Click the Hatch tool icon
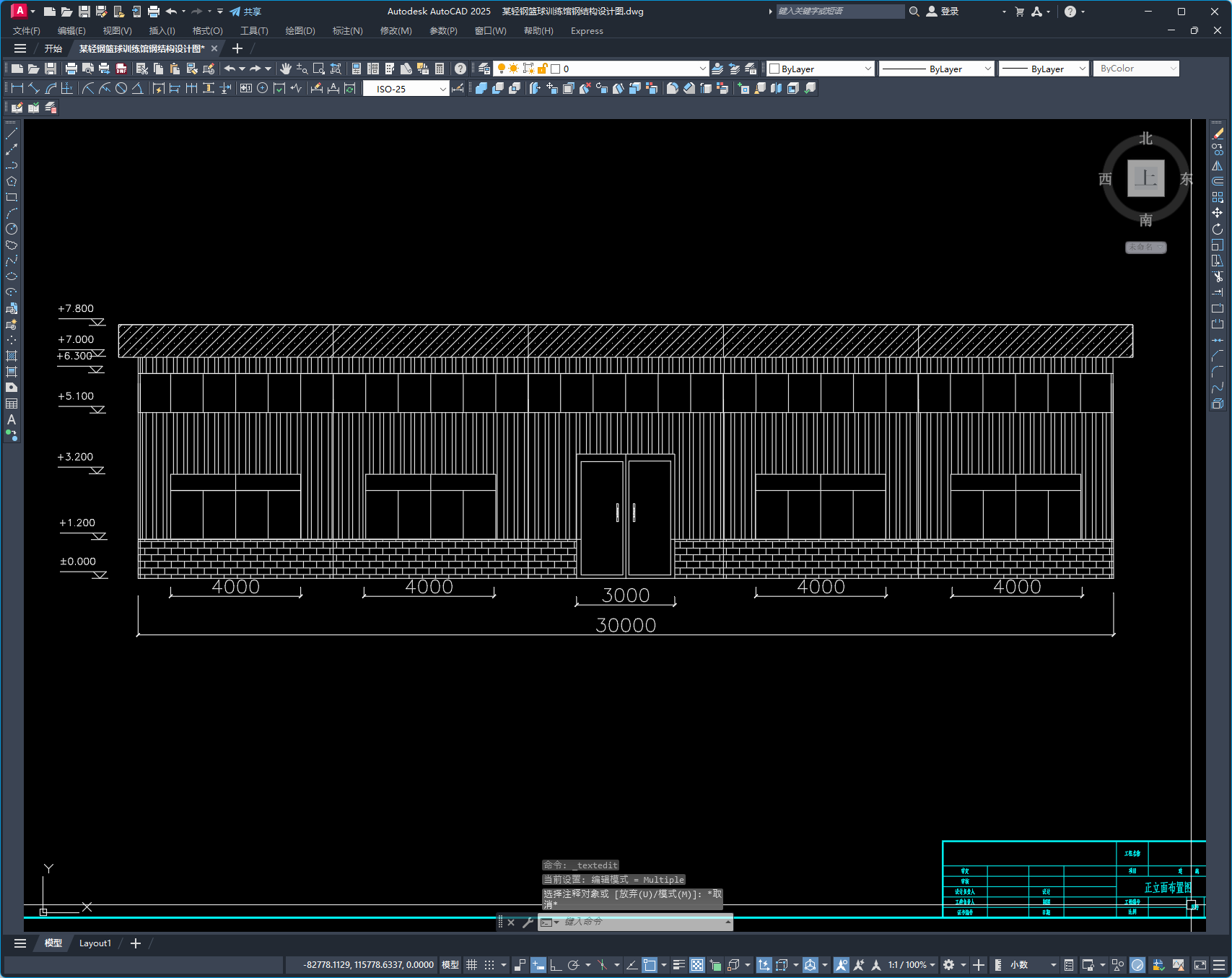This screenshot has width=1232, height=978. point(12,356)
